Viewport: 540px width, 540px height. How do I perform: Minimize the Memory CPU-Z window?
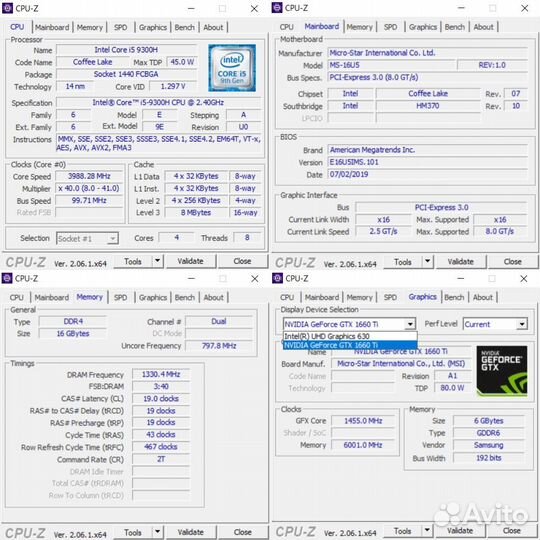click(191, 278)
